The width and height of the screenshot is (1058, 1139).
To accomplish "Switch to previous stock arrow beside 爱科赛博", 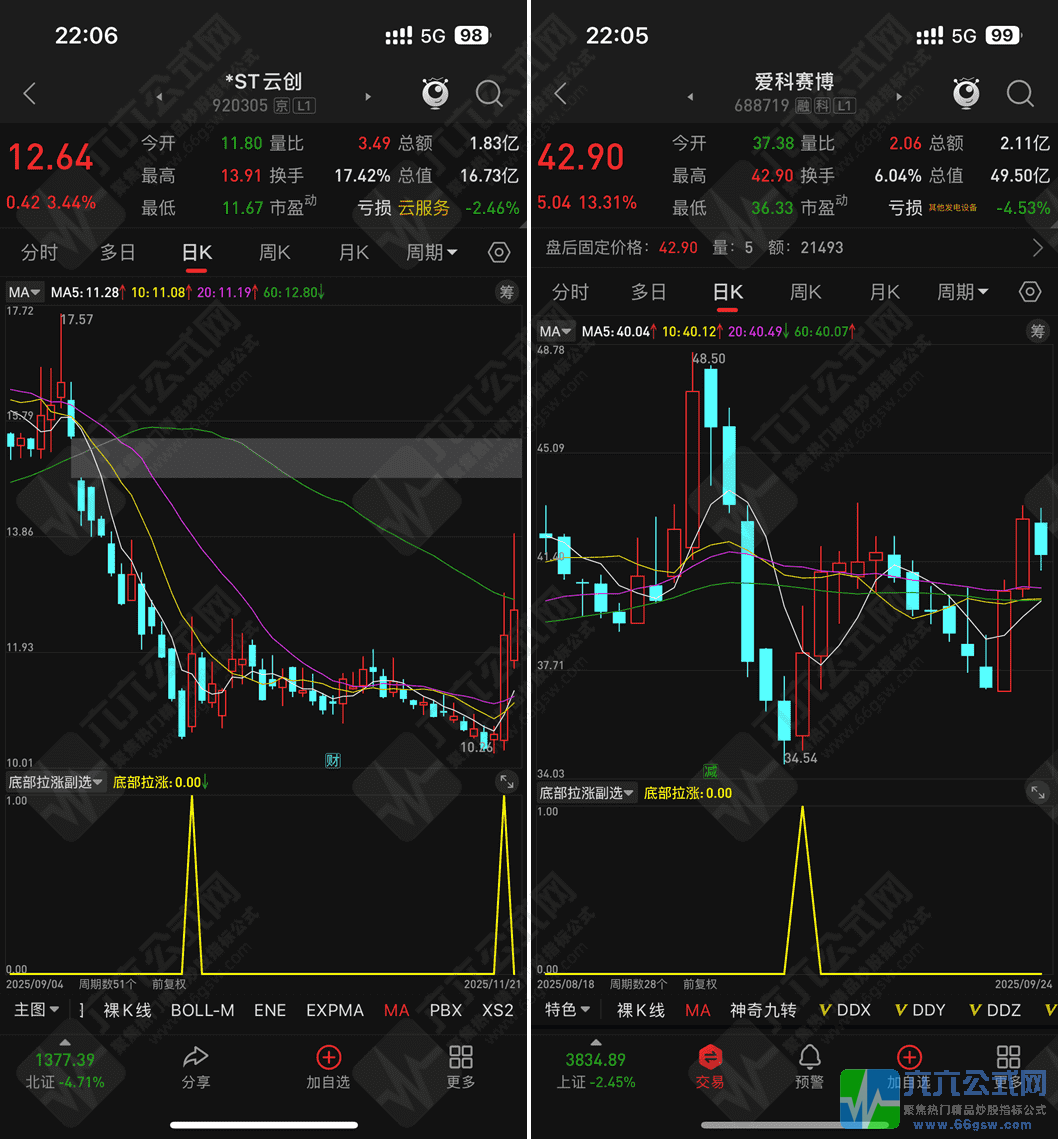I will [x=690, y=96].
